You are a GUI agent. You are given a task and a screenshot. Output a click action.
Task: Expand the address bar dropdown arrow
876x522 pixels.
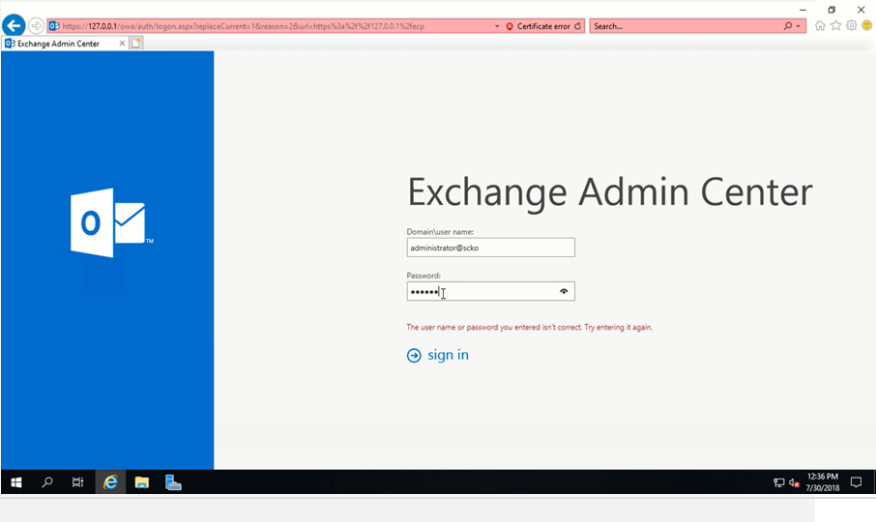coord(498,26)
